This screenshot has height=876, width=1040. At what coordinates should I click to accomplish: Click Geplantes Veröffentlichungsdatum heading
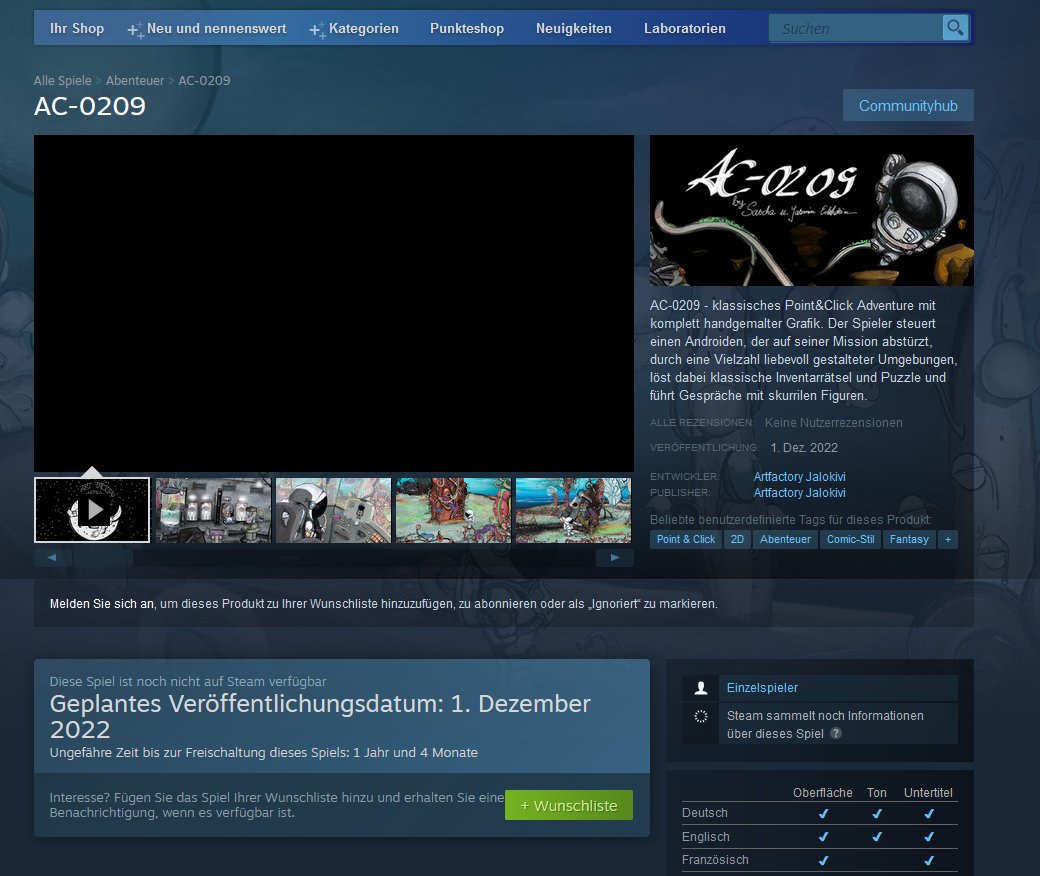click(x=320, y=716)
